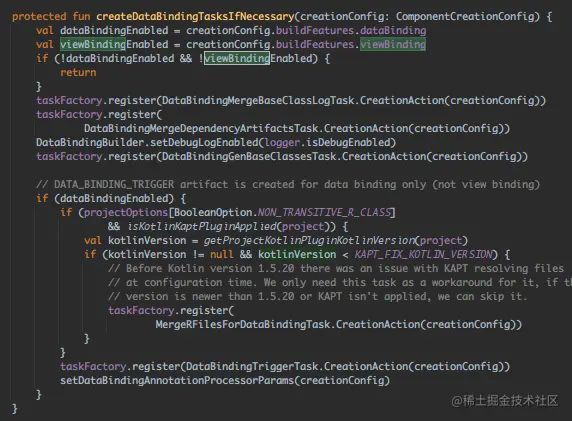Click the function name createDataBindingTasksIfNecessary
The image size is (572, 421).
click(x=195, y=16)
